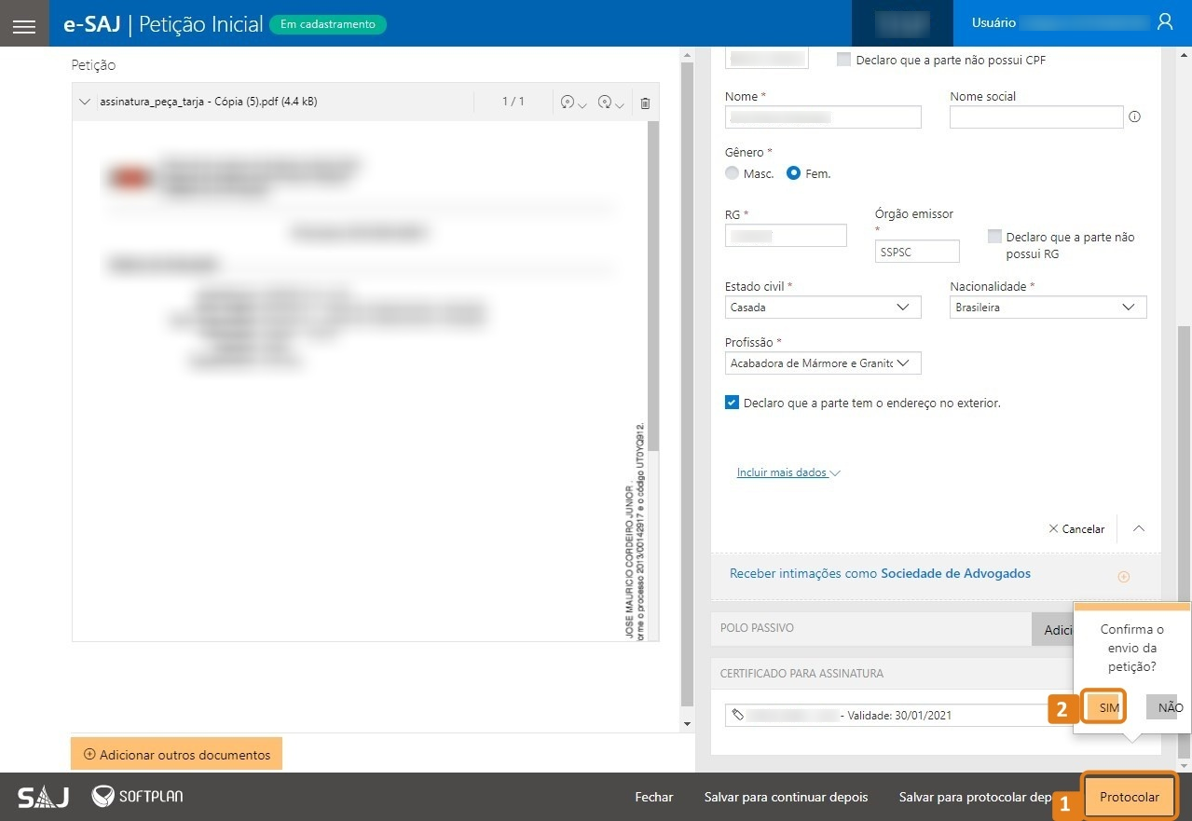Check 'parte não possui CPF' box
This screenshot has width=1192, height=821.
click(x=844, y=60)
